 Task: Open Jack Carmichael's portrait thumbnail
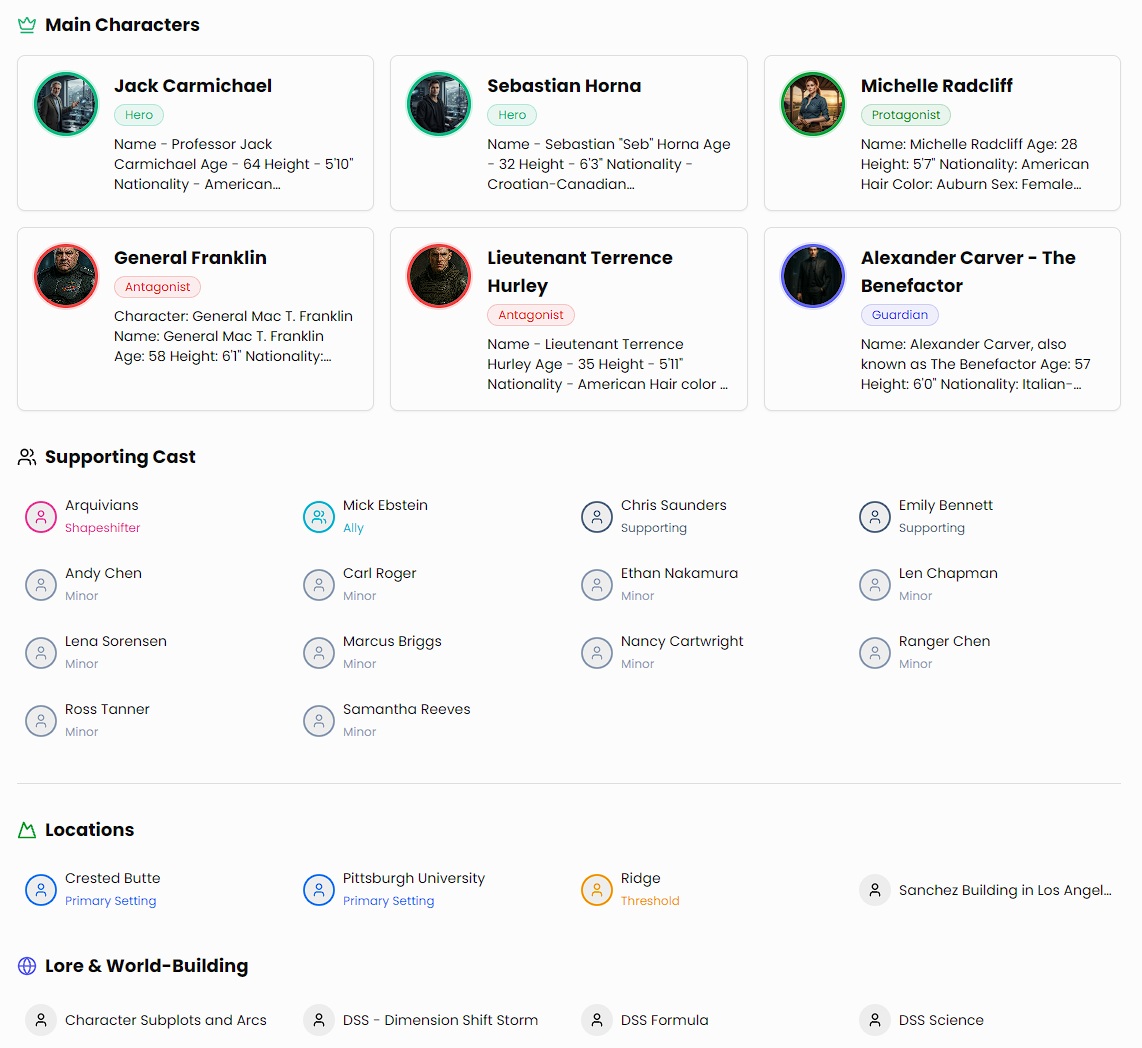pos(66,104)
